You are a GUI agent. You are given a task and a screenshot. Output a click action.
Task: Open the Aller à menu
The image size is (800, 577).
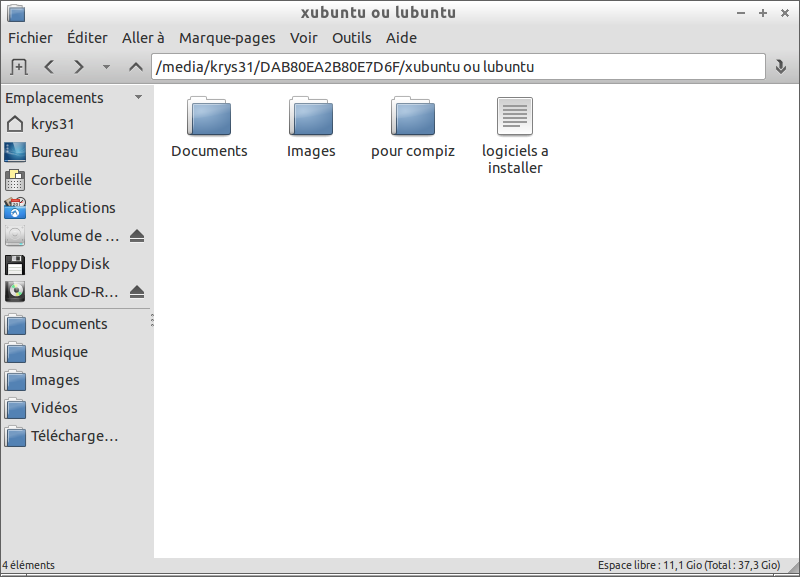(x=143, y=38)
